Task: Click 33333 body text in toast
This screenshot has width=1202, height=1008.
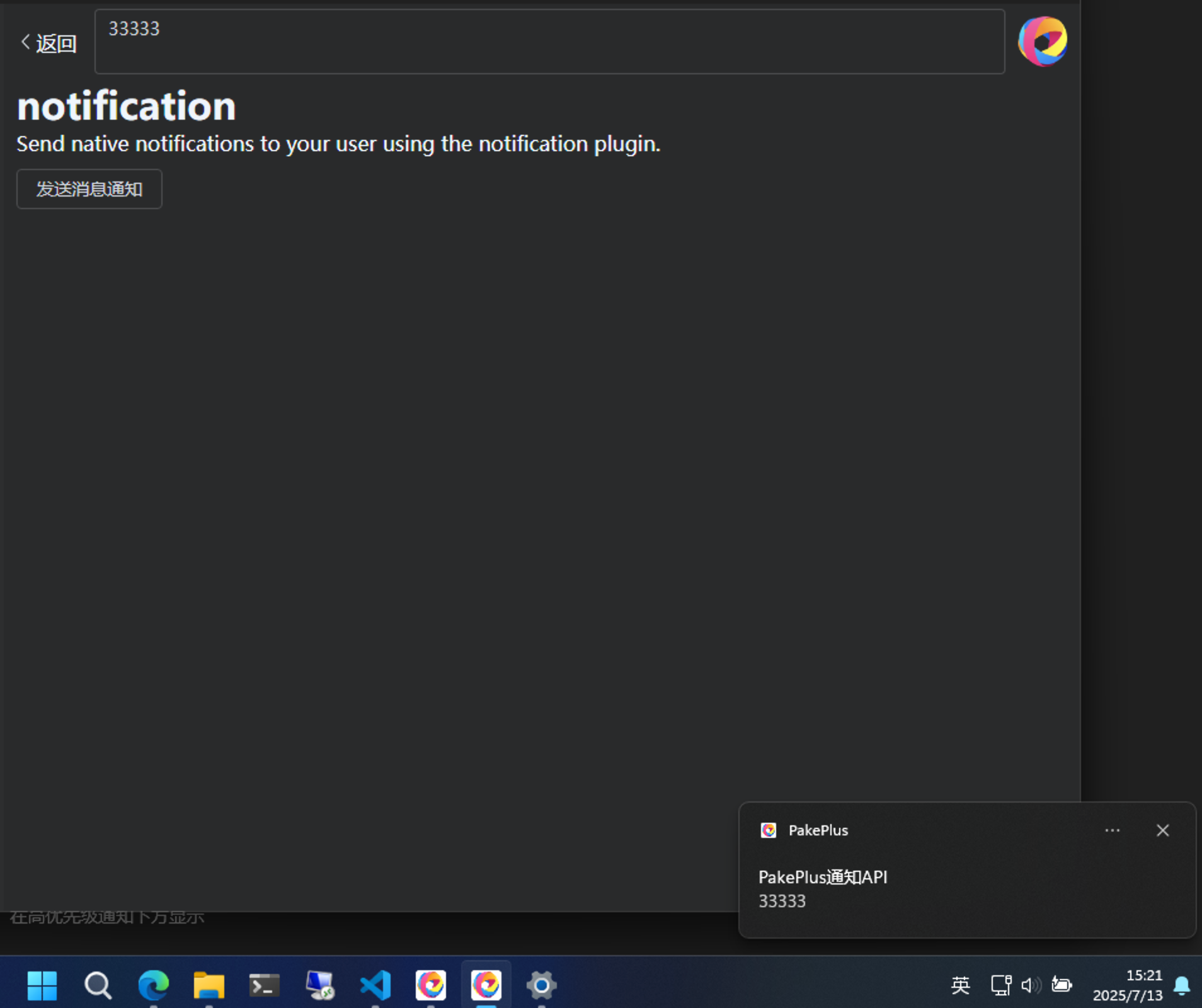Action: point(782,902)
